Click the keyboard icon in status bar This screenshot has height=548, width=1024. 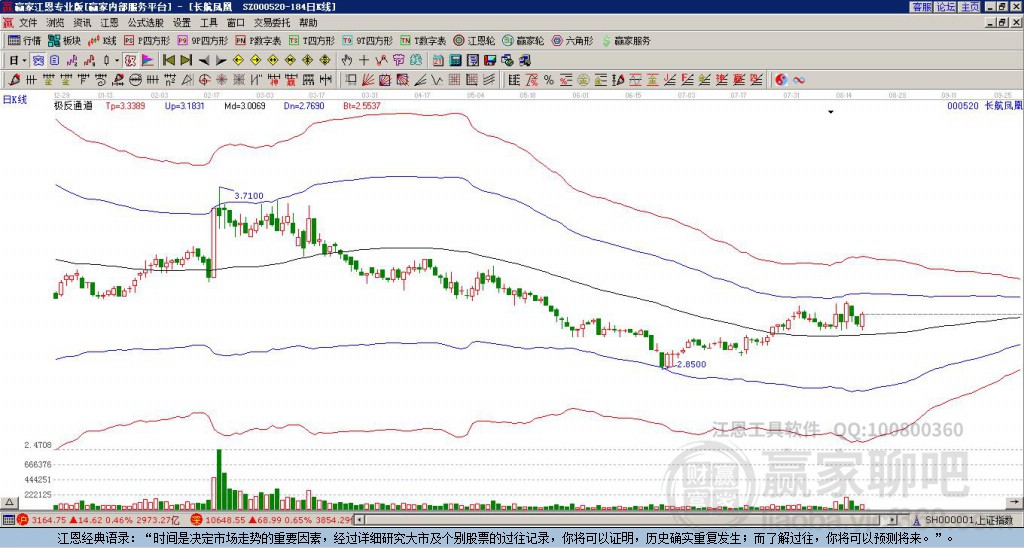tap(8, 520)
